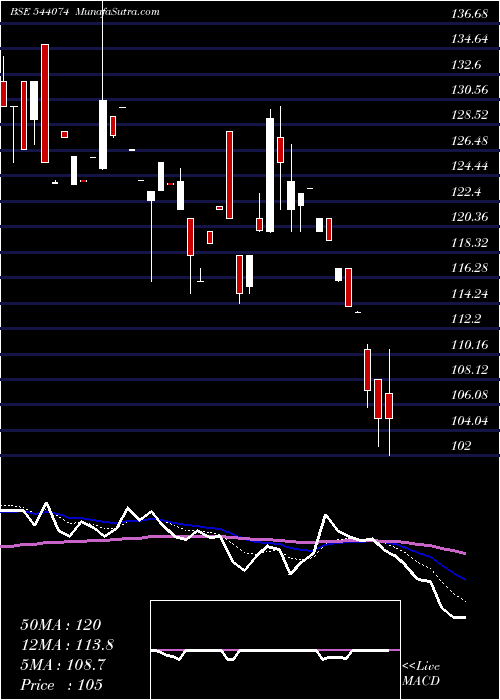The height and width of the screenshot is (700, 500).
Task: Click the 126.48 price axis label
Action: pos(469,141)
